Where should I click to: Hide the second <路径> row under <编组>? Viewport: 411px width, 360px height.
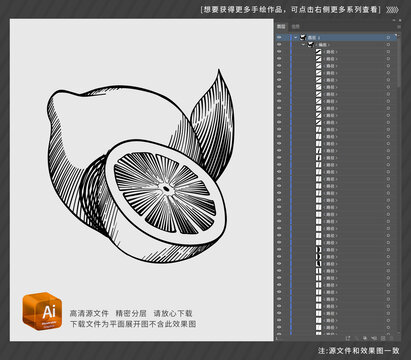click(x=279, y=59)
